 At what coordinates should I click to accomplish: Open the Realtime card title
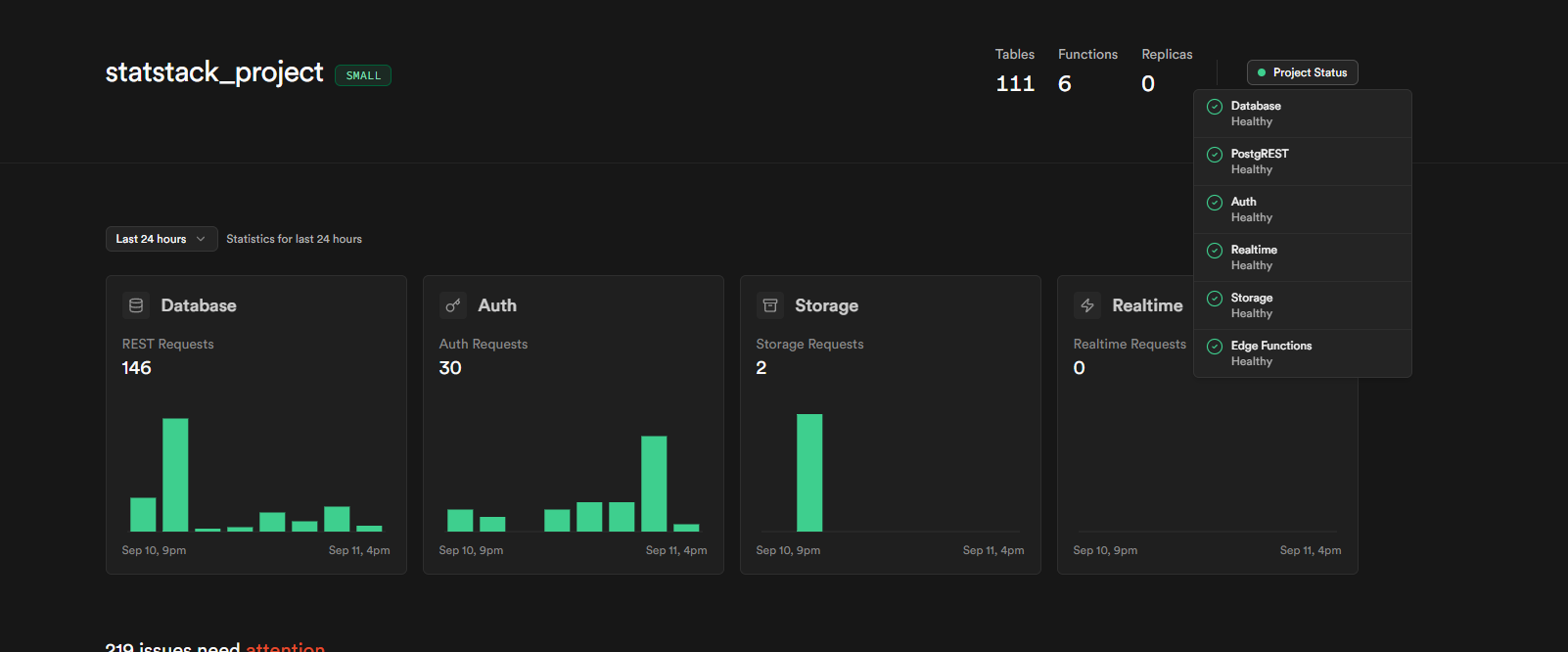[x=1147, y=305]
